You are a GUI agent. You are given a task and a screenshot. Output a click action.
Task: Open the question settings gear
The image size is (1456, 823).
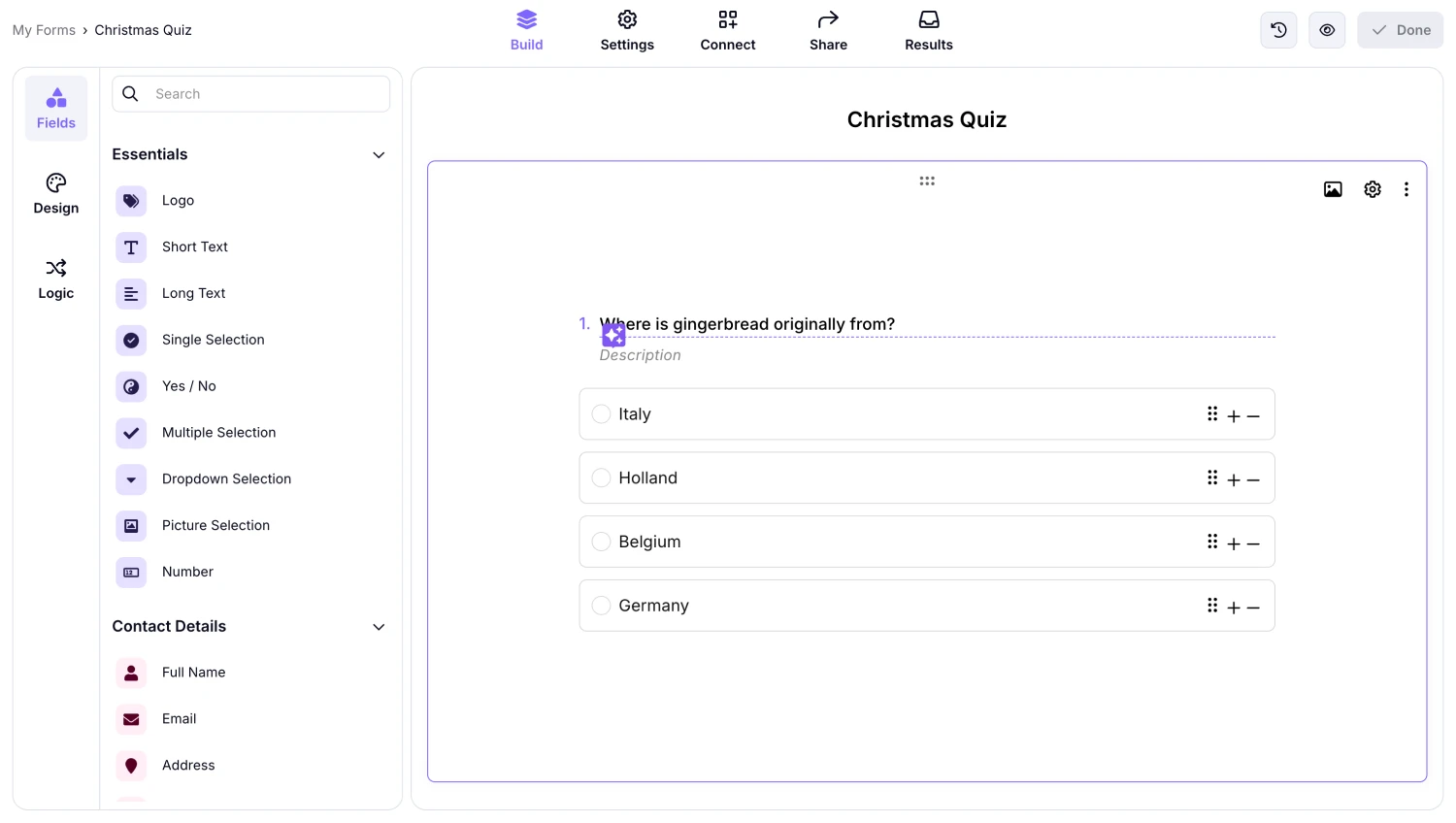click(1372, 189)
